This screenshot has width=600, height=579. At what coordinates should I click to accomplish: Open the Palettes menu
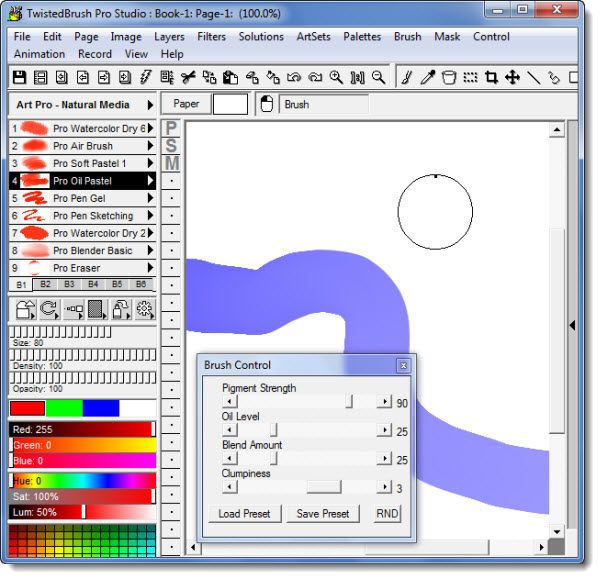click(362, 37)
